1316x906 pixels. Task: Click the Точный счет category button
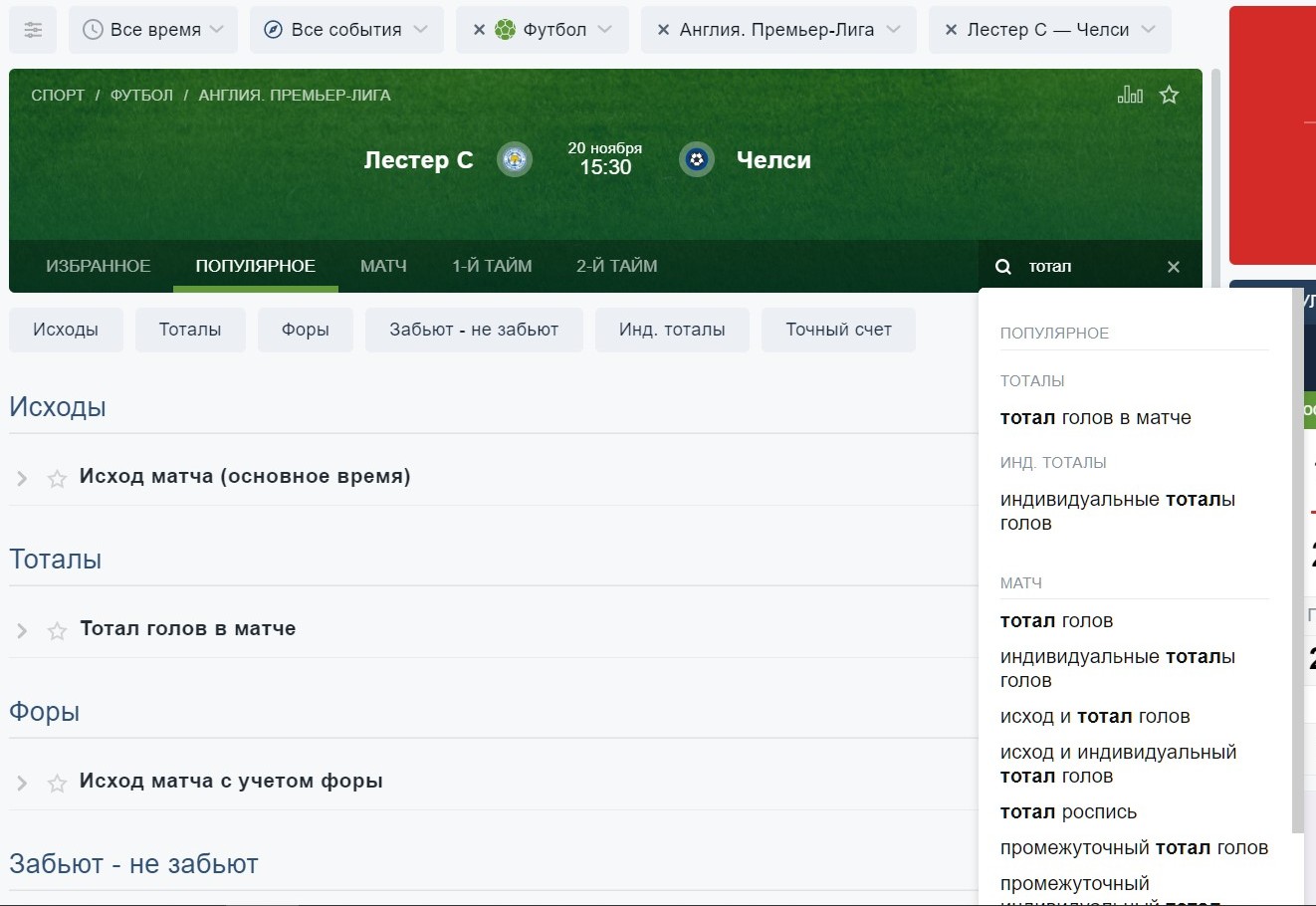[839, 330]
